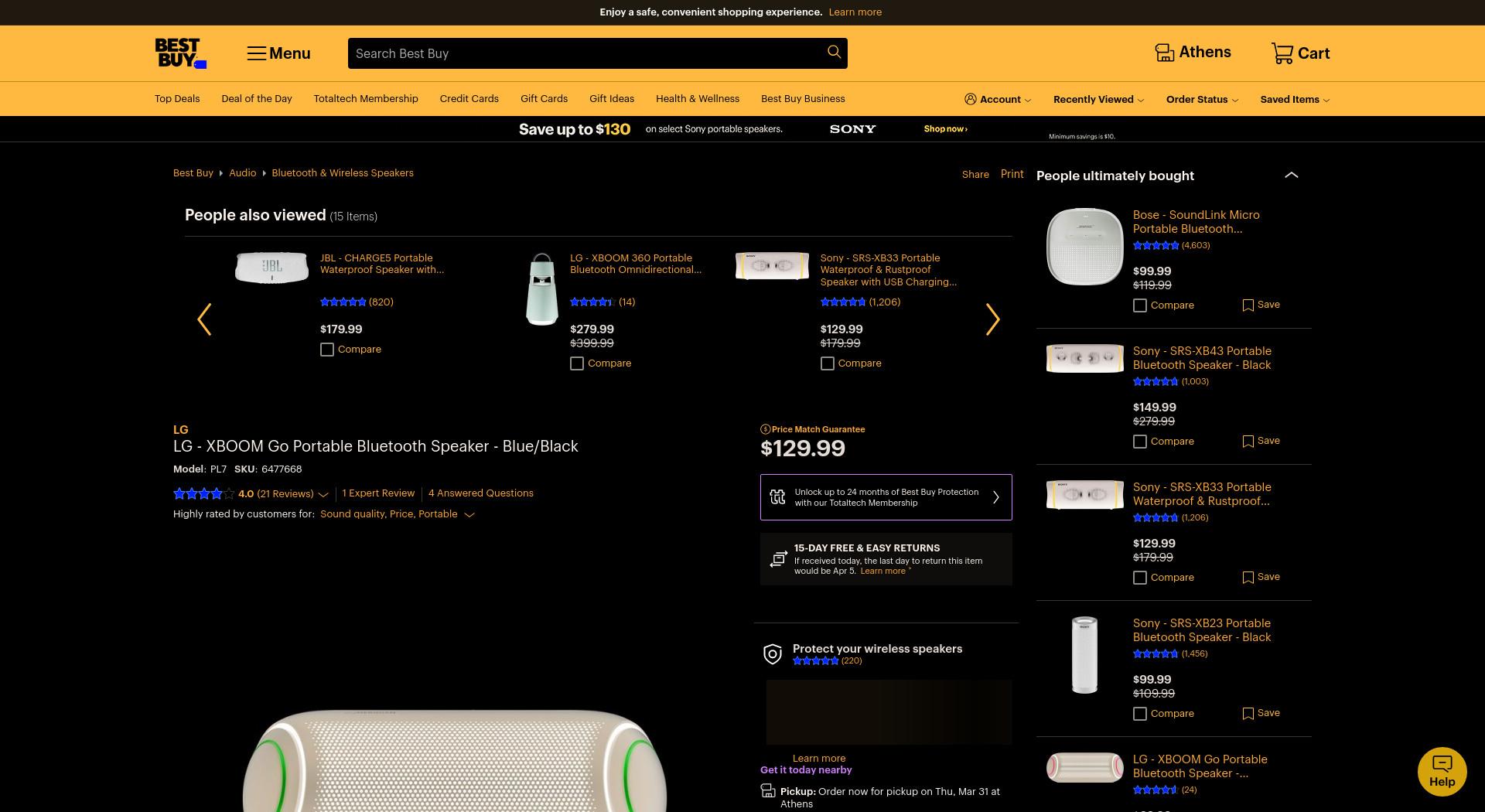Check Compare for JBL CHARGE5 speaker
The width and height of the screenshot is (1485, 812).
(327, 350)
